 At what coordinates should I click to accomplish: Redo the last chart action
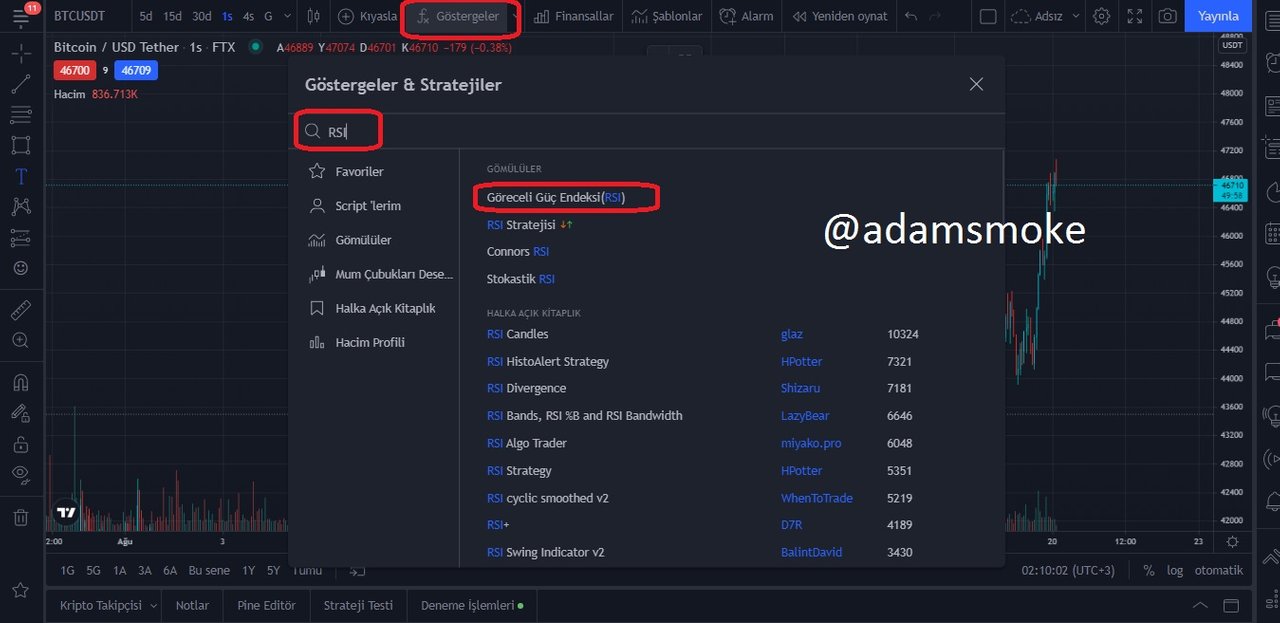coord(935,16)
